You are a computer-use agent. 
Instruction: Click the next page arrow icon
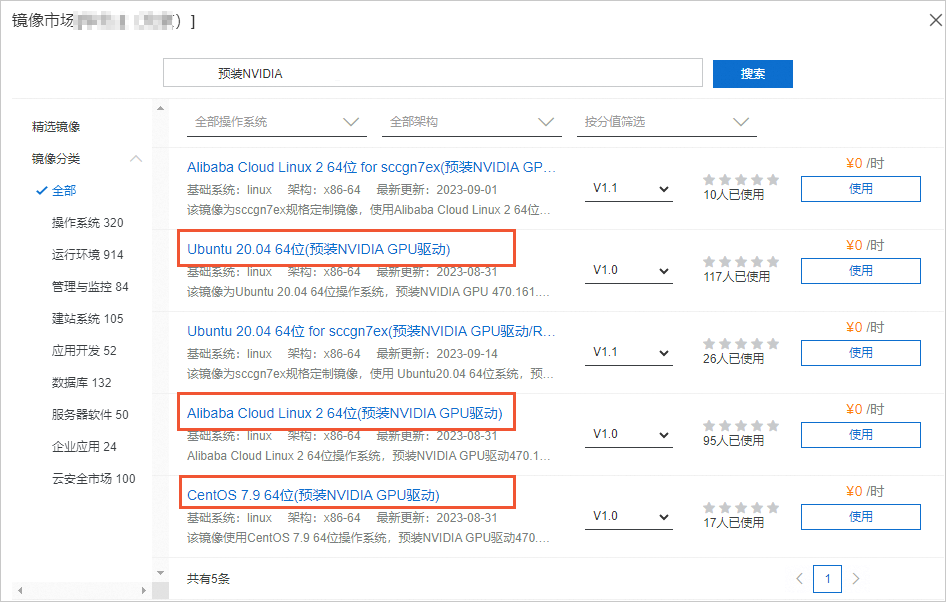pyautogui.click(x=856, y=578)
